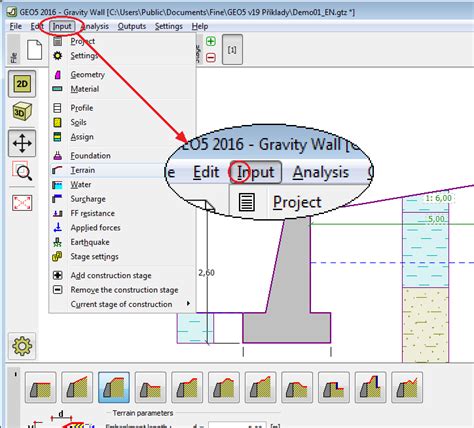Open the gear settings button
This screenshot has width=474, height=428.
(x=22, y=346)
